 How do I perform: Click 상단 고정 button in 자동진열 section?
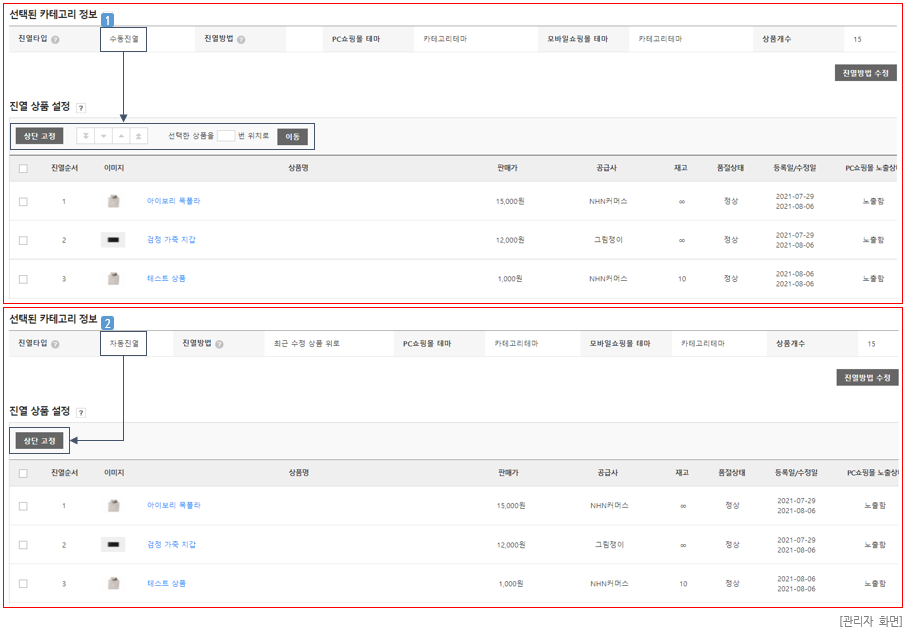pos(39,441)
